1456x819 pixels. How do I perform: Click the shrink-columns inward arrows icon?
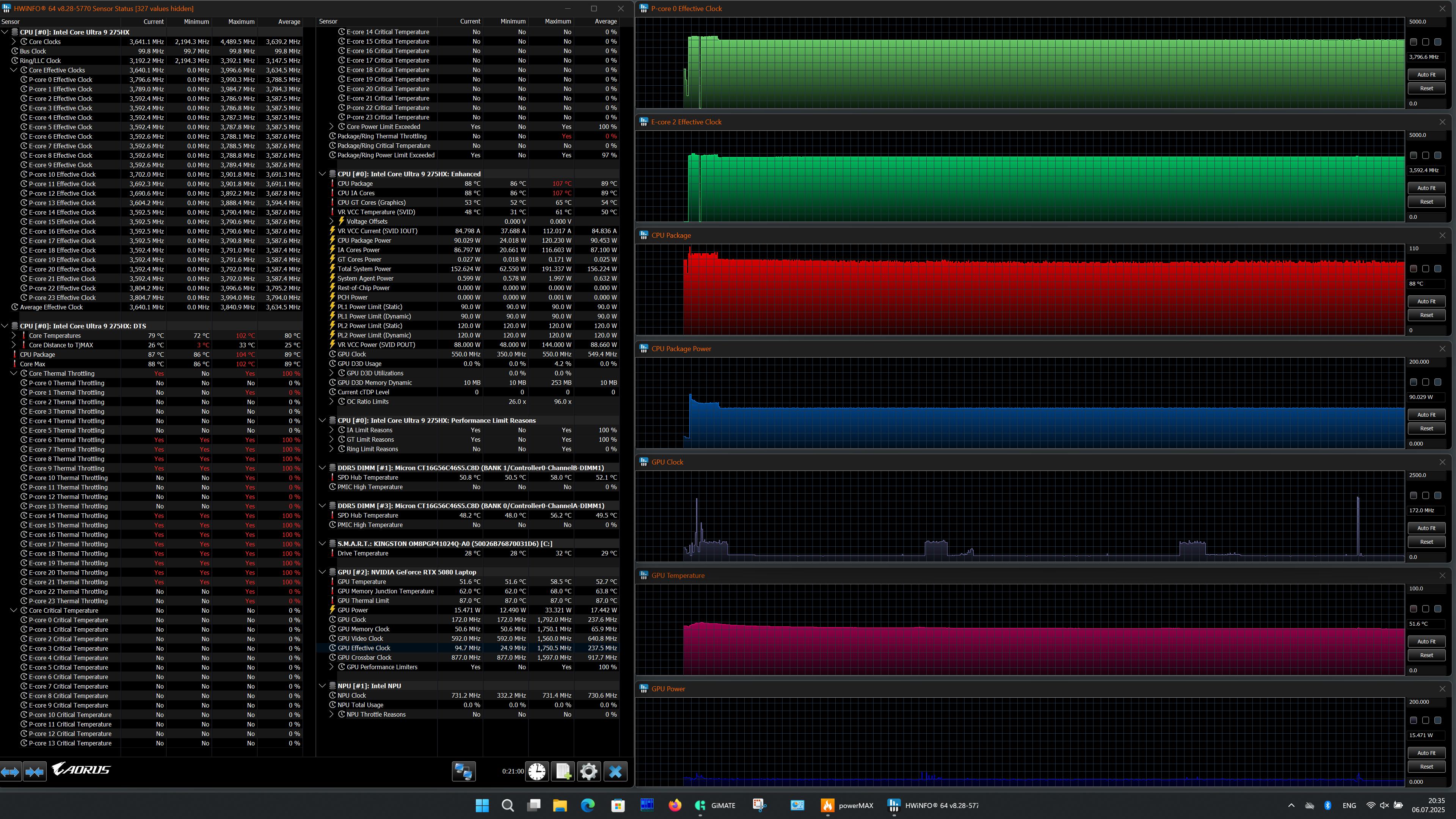tap(35, 772)
